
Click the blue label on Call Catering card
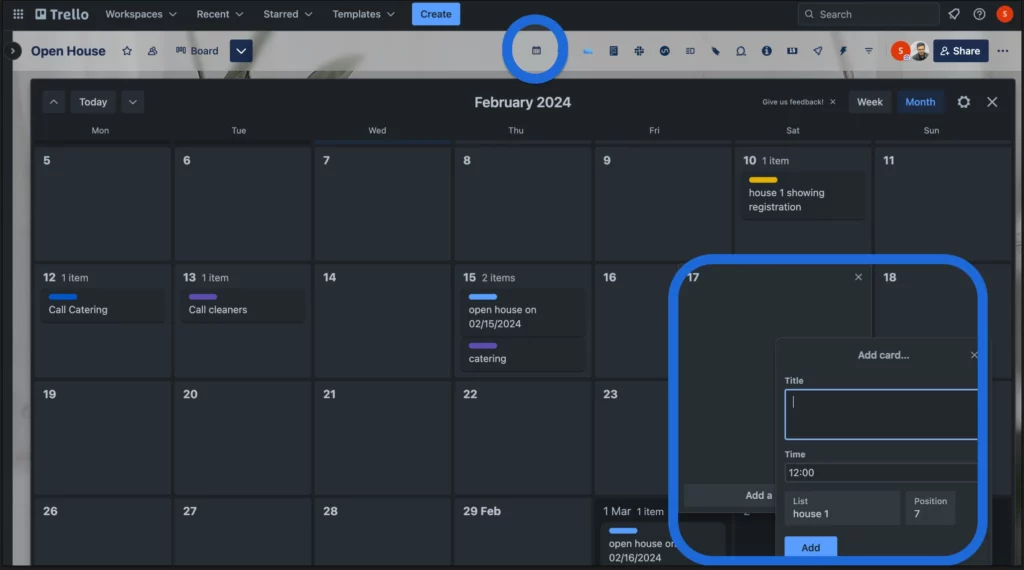pyautogui.click(x=63, y=296)
